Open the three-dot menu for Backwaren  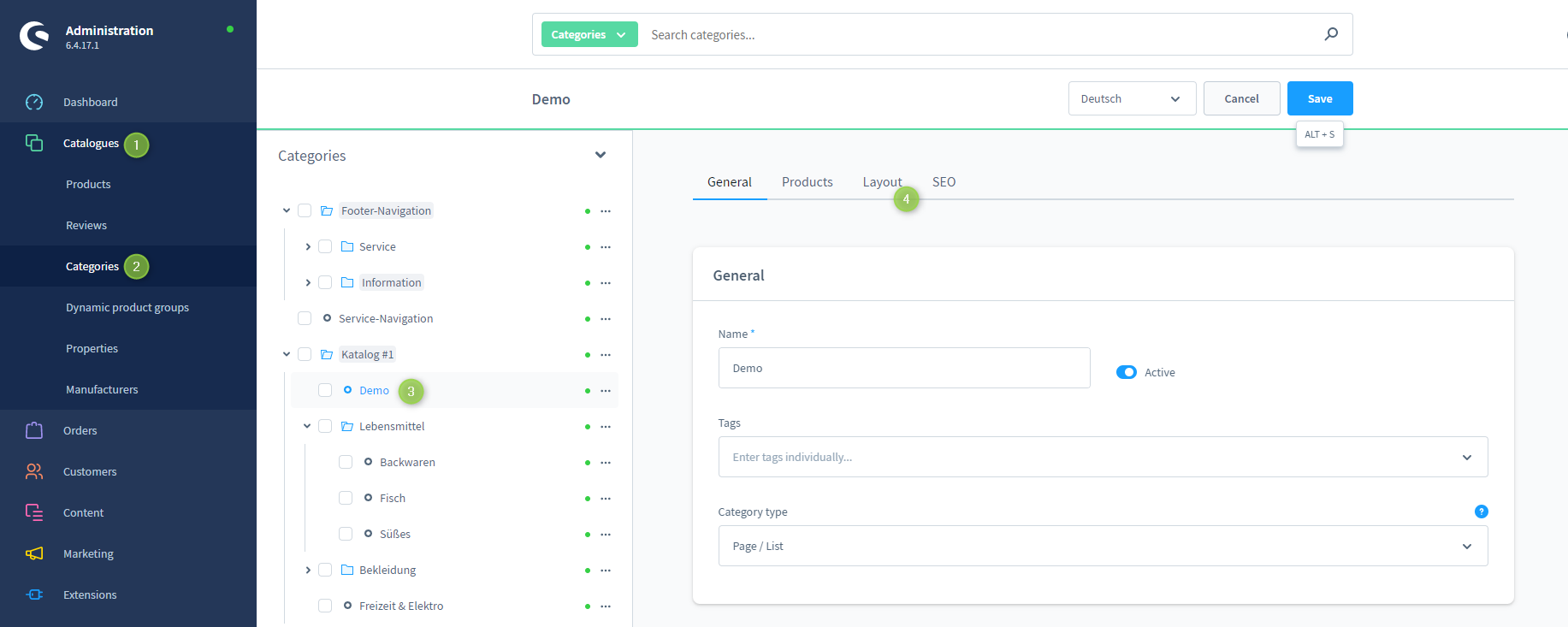click(606, 463)
